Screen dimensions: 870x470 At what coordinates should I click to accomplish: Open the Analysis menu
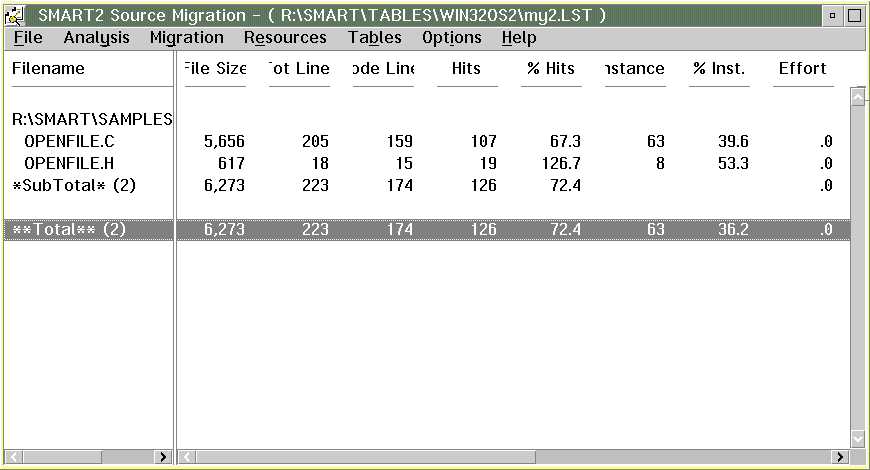click(96, 38)
